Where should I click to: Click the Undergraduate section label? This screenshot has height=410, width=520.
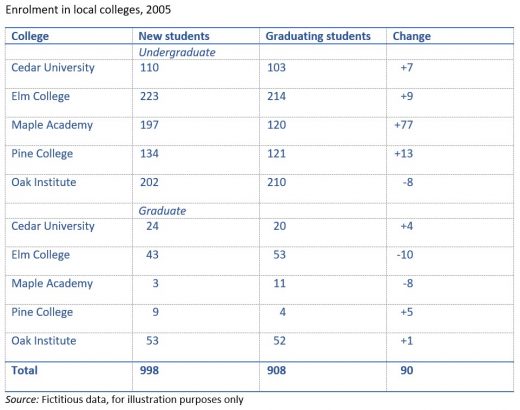click(x=177, y=52)
